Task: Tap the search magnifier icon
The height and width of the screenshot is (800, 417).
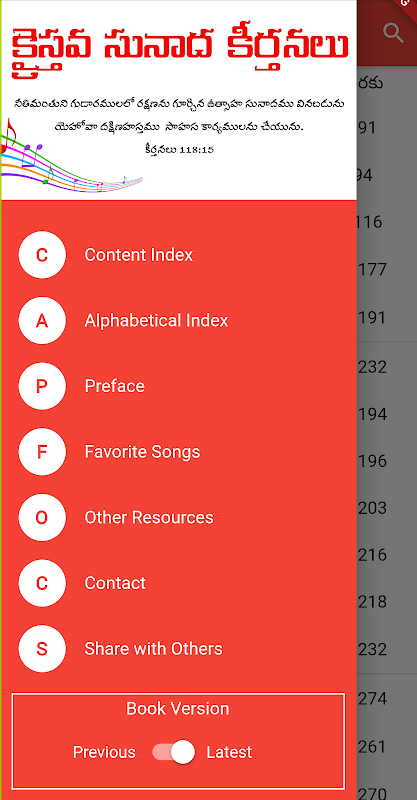Action: (x=394, y=33)
